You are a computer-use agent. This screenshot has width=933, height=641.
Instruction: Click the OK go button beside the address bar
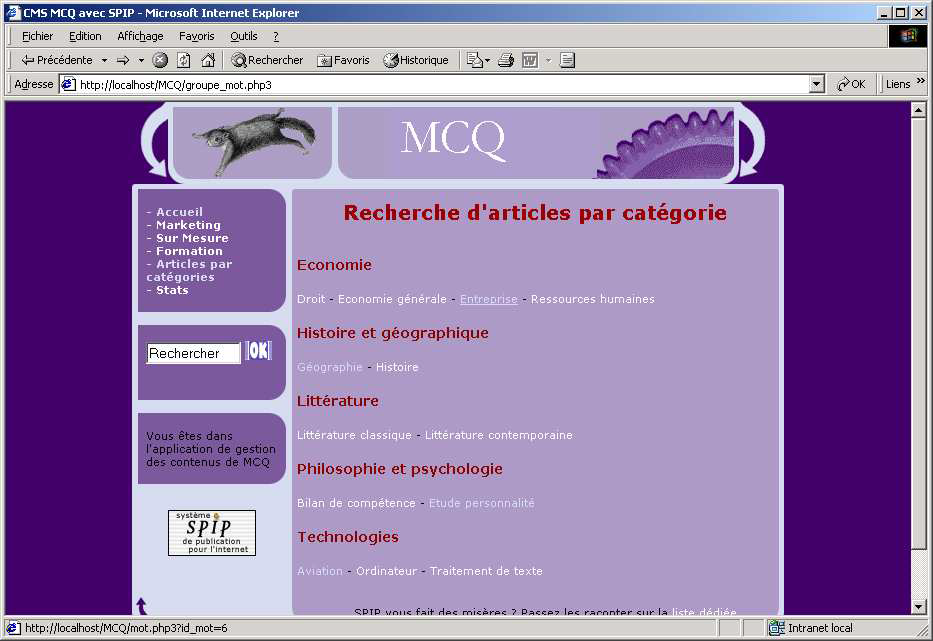click(x=851, y=85)
